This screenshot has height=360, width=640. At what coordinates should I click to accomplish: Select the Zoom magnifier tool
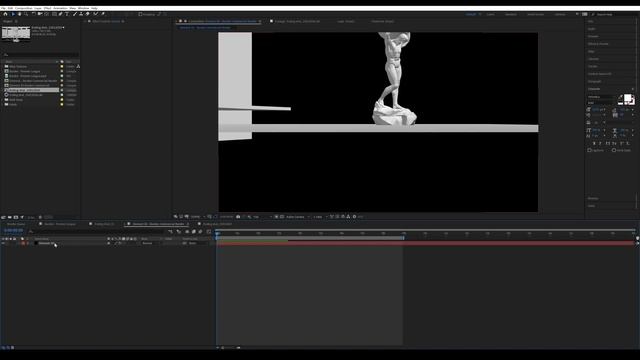[26, 14]
